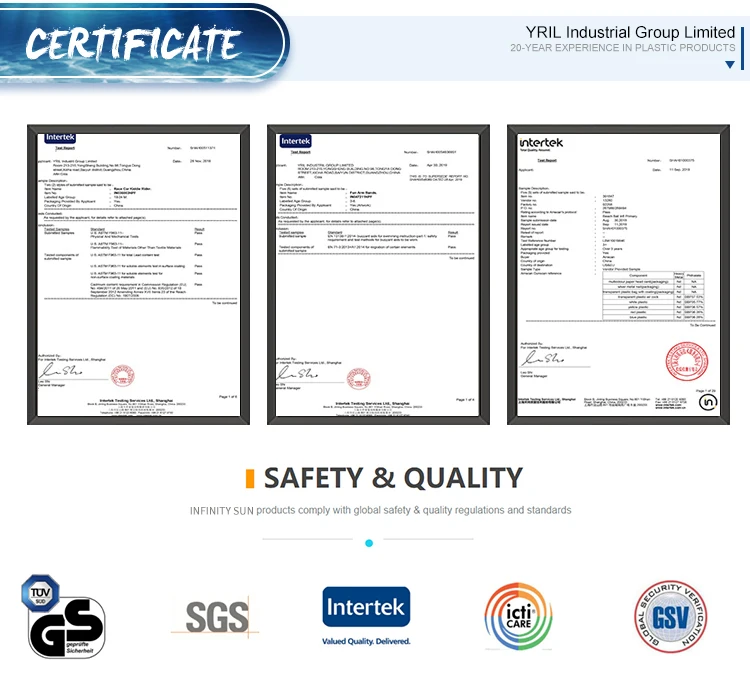Click the 'SAFETY & QUALITY' heading

[393, 478]
